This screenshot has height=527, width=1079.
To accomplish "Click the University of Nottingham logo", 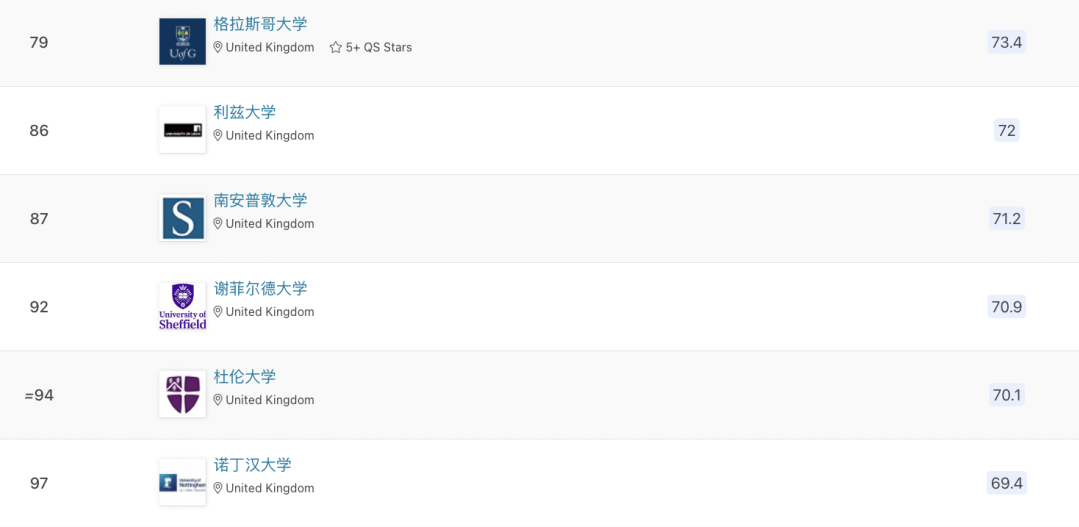I will 182,482.
